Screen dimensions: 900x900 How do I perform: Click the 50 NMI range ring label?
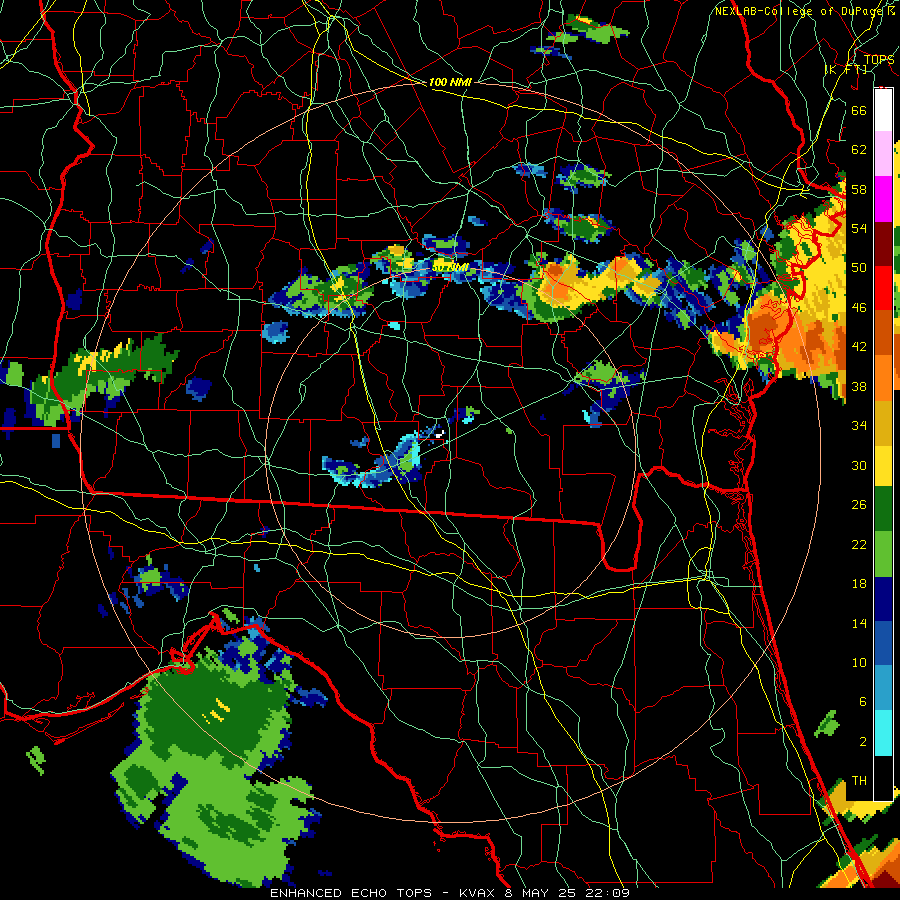(x=451, y=267)
